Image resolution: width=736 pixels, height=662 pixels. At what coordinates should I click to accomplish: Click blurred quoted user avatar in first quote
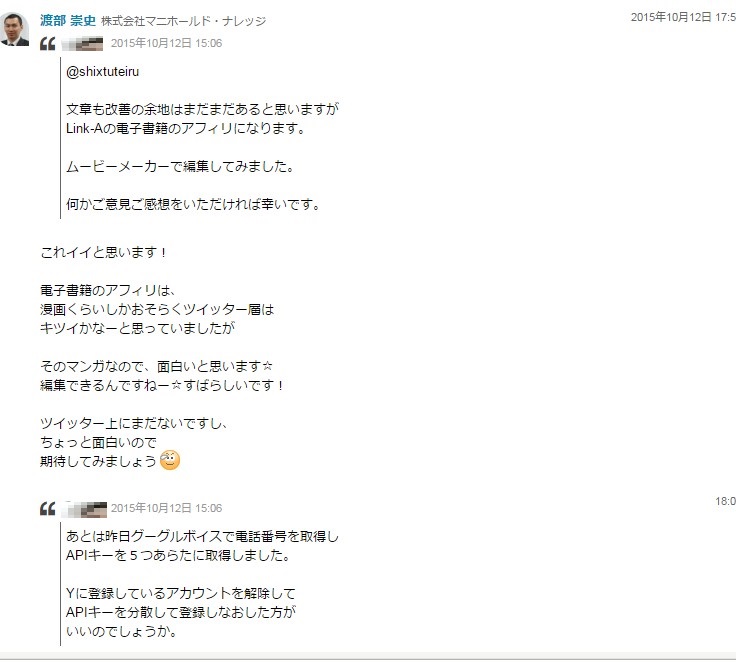point(83,44)
